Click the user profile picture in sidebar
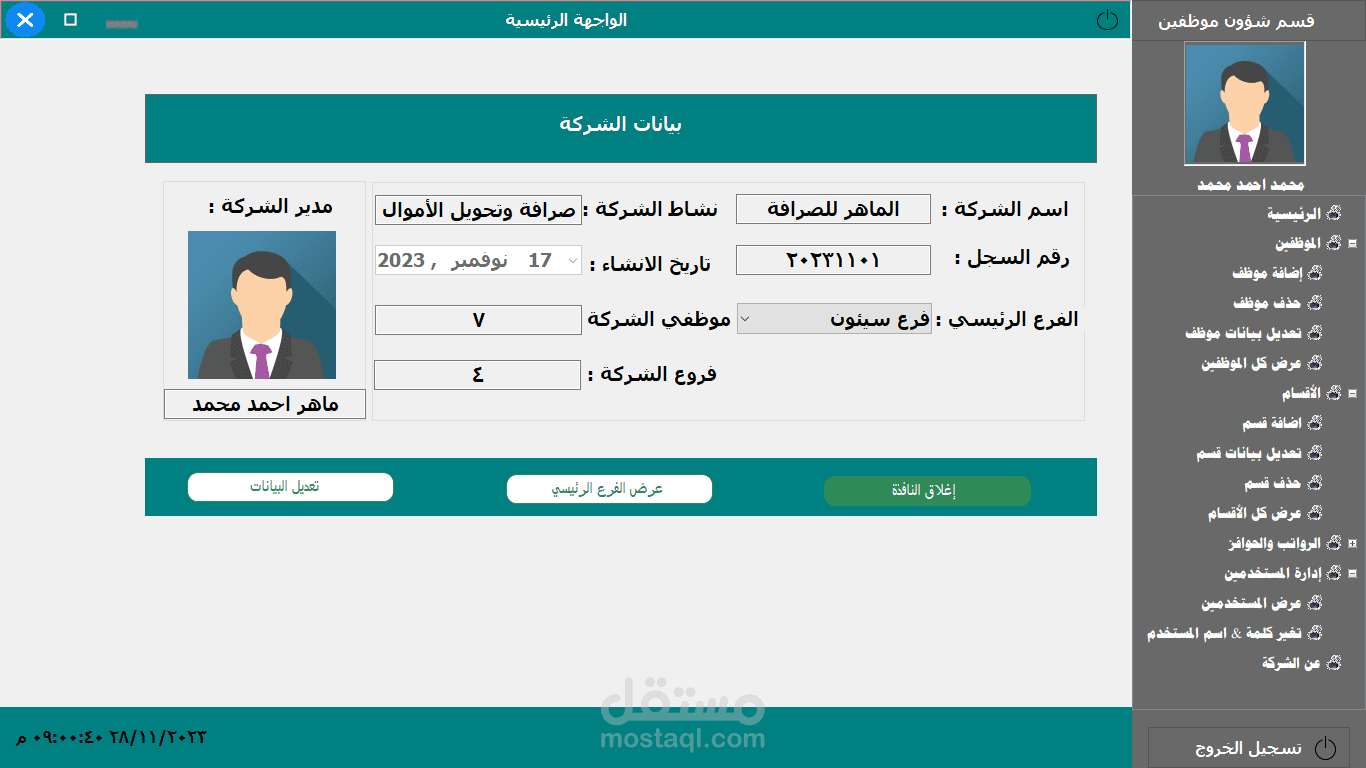 (x=1245, y=104)
